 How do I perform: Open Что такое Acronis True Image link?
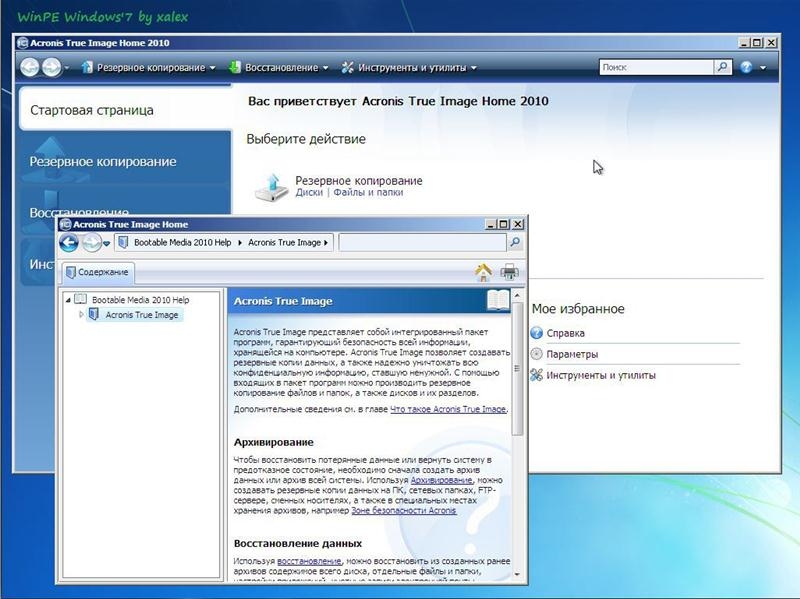pos(448,409)
